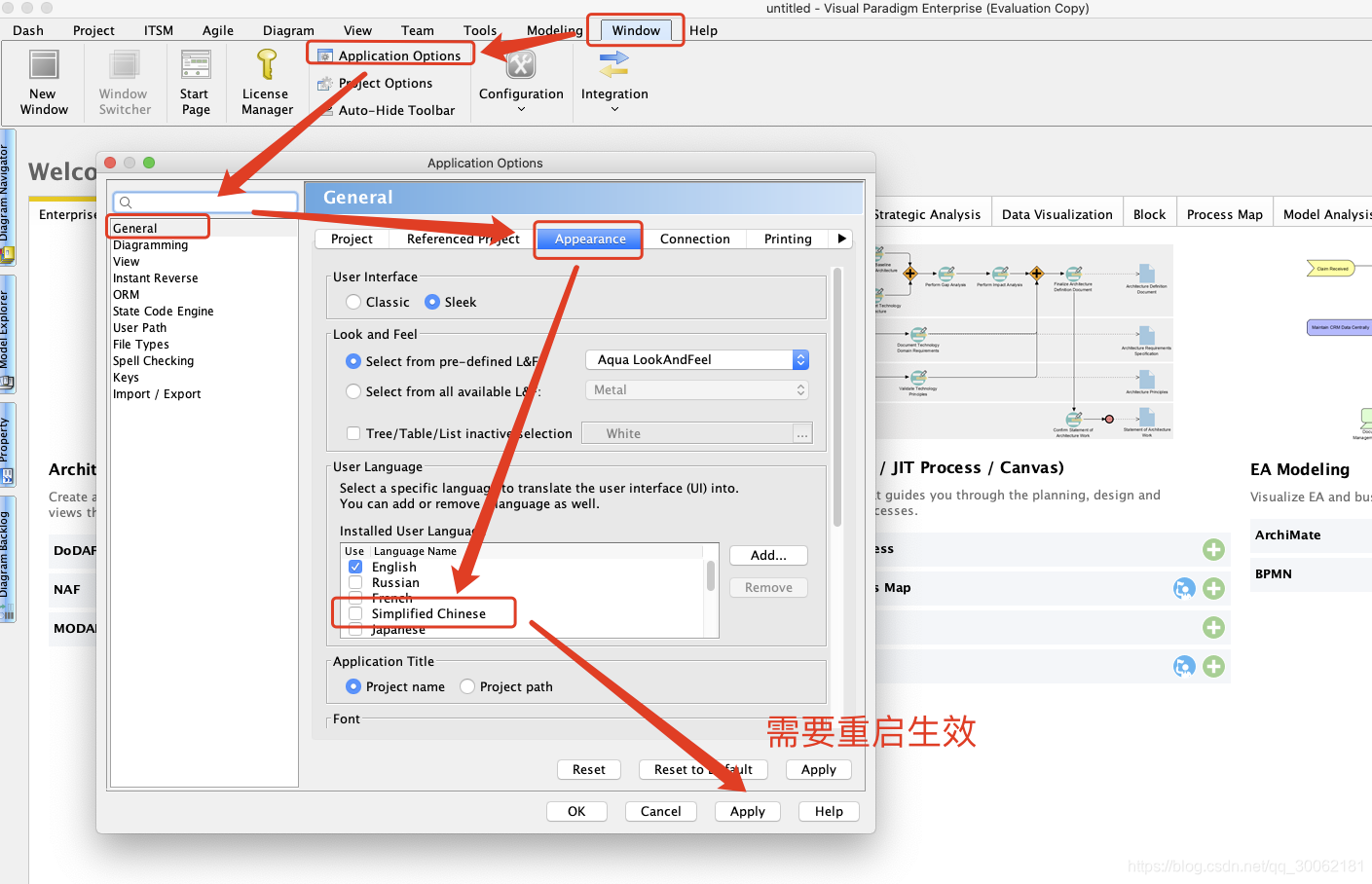Select the Sleek user interface radio
This screenshot has height=884, width=1372.
432,303
